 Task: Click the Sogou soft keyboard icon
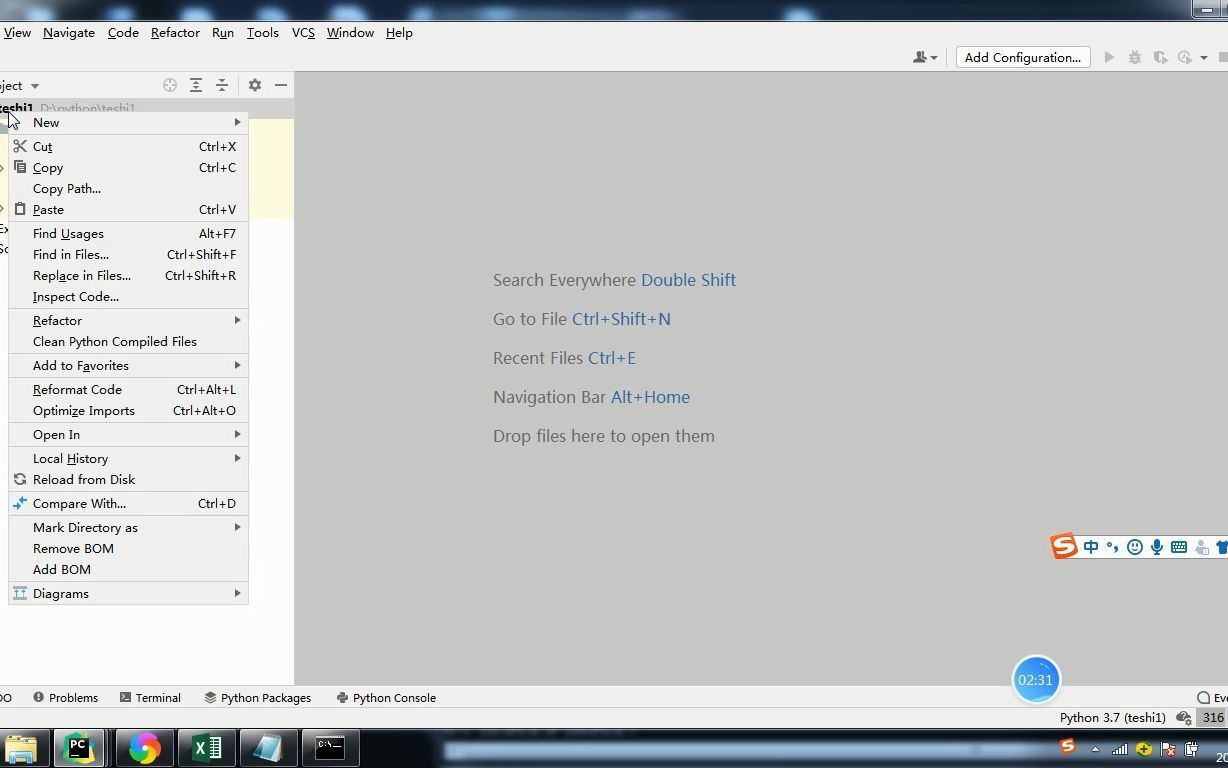(x=1179, y=547)
